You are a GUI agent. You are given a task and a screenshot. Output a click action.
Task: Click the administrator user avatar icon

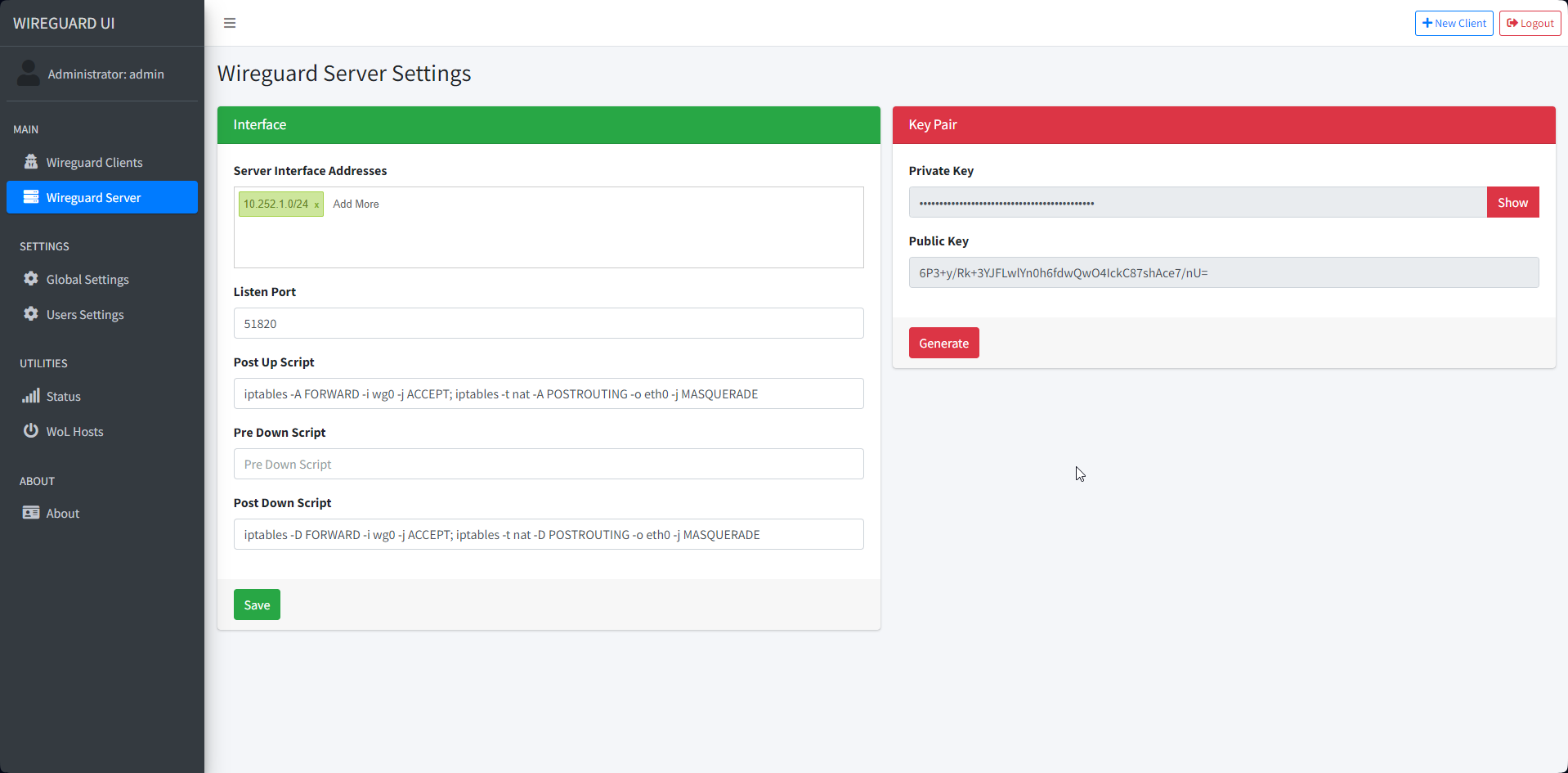(x=29, y=74)
